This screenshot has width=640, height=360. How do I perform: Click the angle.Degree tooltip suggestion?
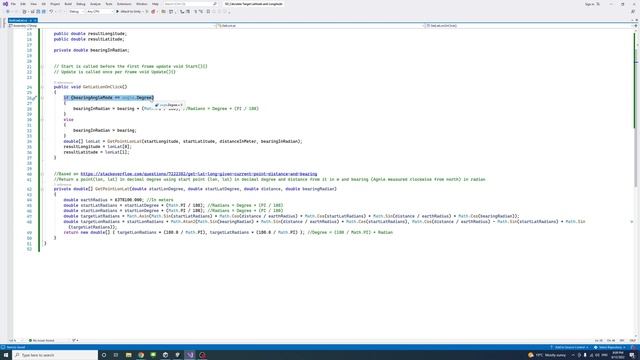169,105
